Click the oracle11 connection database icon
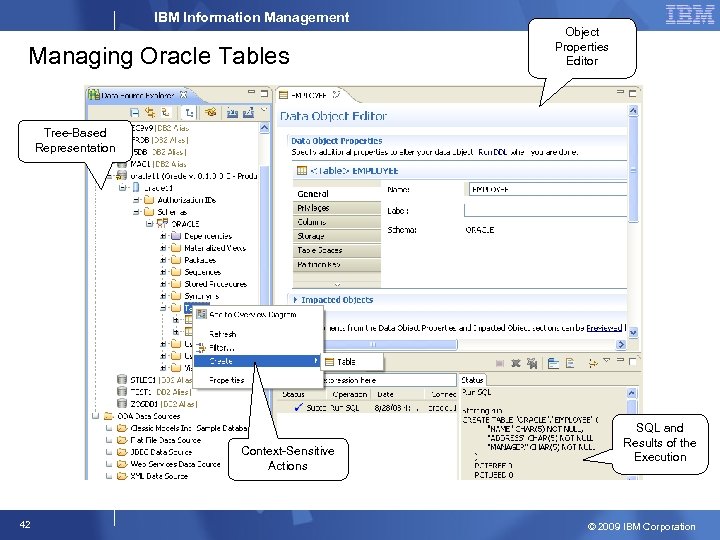This screenshot has height=540, width=720. [121, 175]
